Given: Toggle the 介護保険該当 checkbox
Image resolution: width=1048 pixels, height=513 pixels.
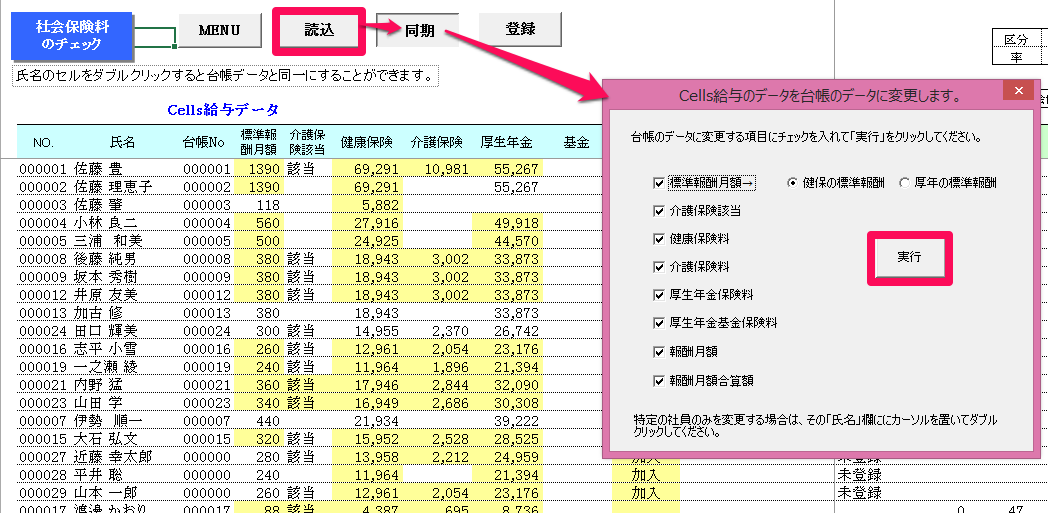Looking at the screenshot, I should coord(660,211).
